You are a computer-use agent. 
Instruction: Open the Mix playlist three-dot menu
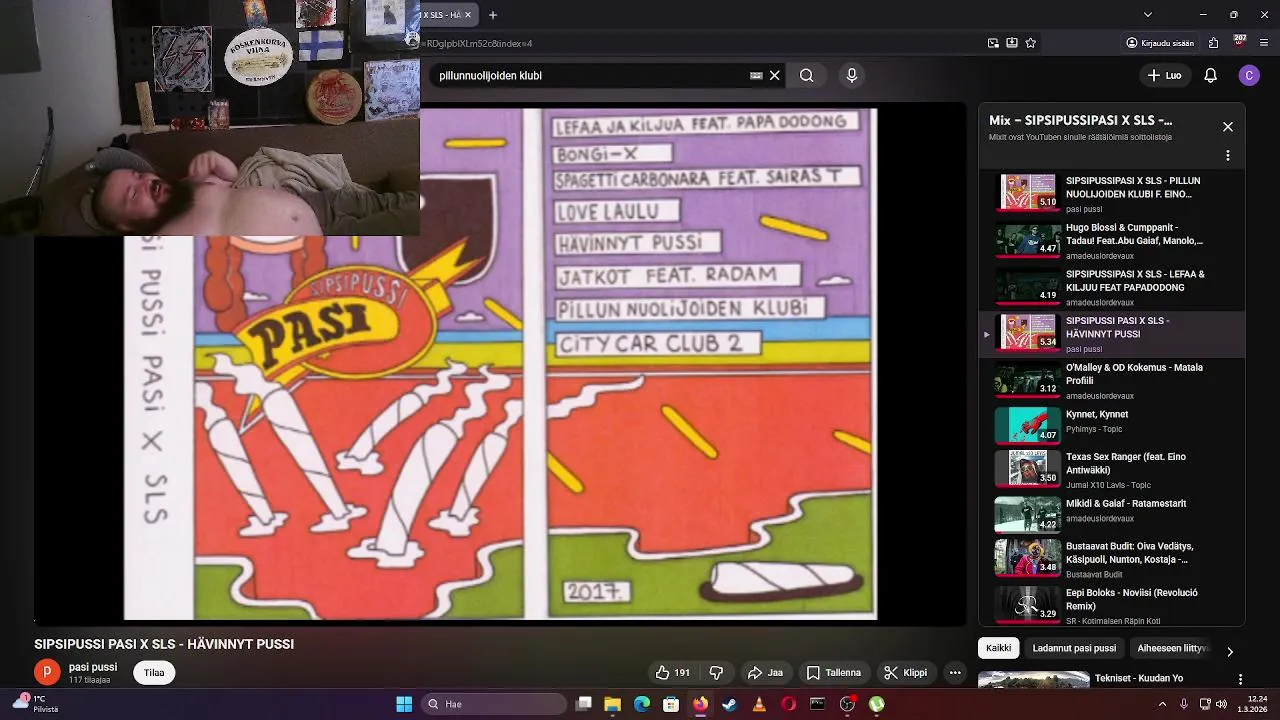click(x=1228, y=156)
